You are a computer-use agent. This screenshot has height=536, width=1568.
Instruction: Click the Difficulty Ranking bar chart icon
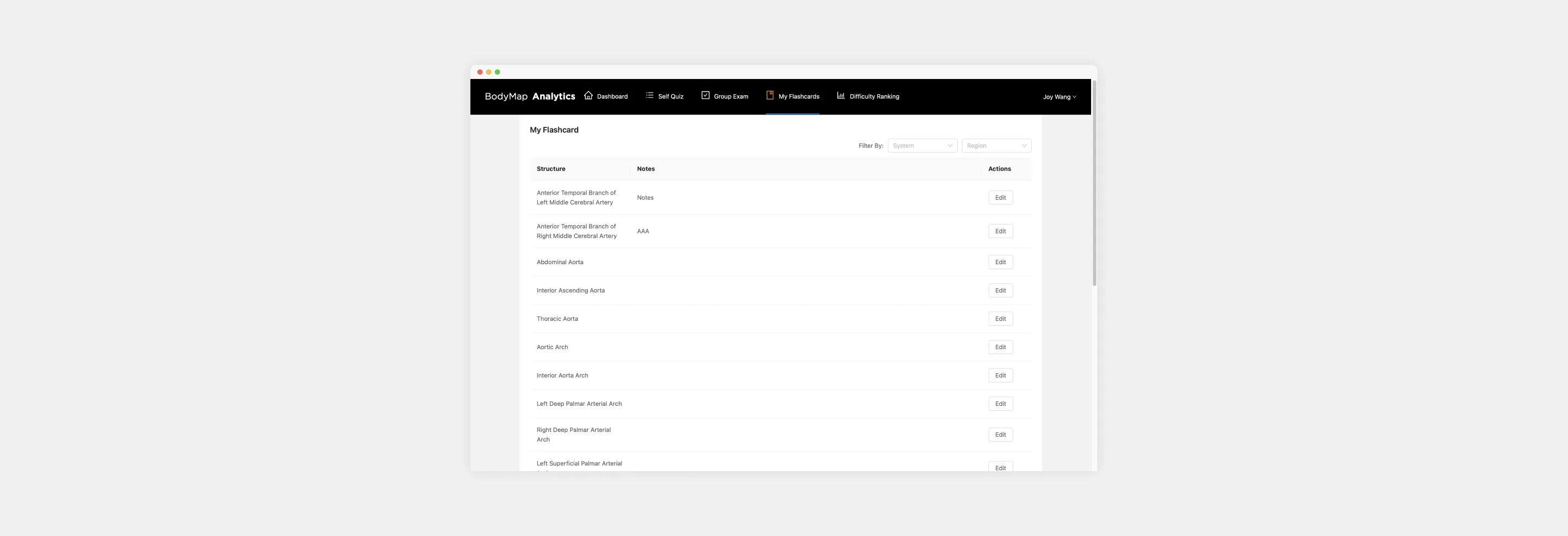tap(840, 96)
